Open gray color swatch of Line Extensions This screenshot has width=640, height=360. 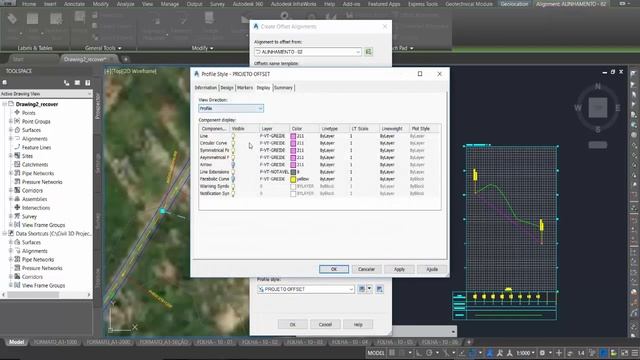pos(293,172)
